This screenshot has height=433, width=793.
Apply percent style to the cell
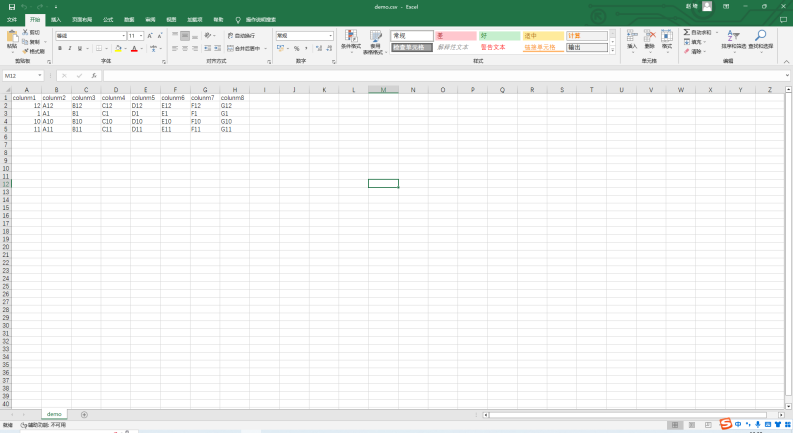[296, 49]
